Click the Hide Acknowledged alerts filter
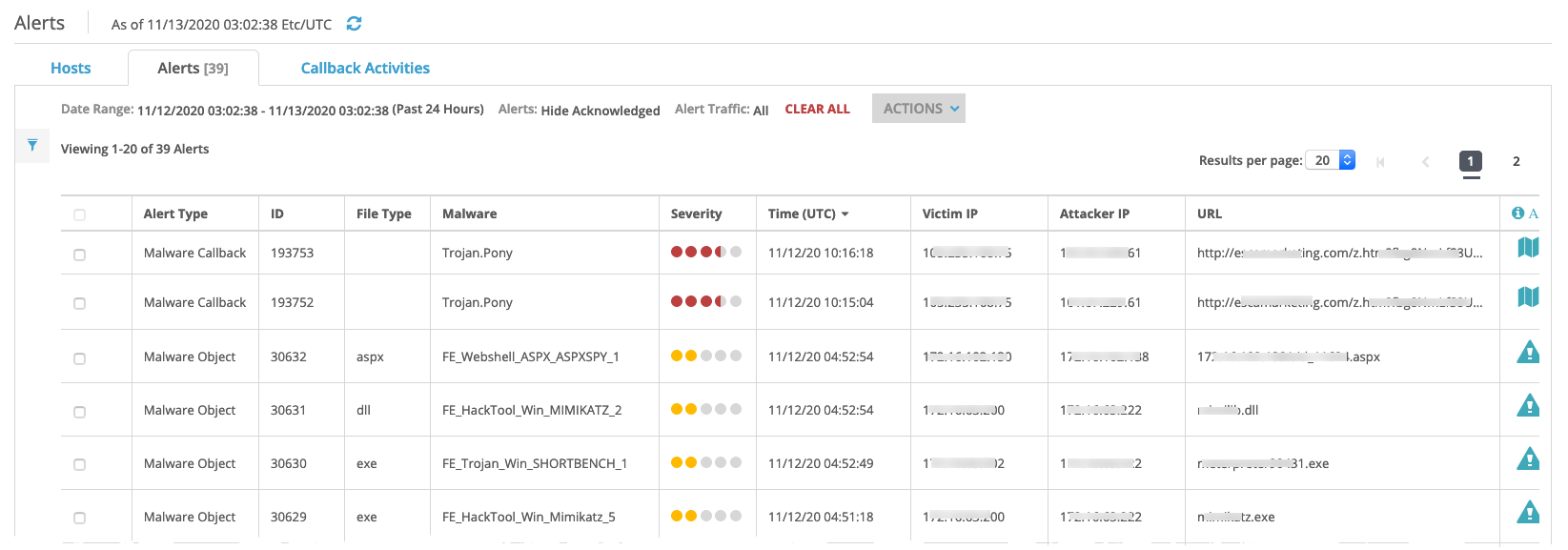This screenshot has height=550, width=1568. [x=601, y=111]
